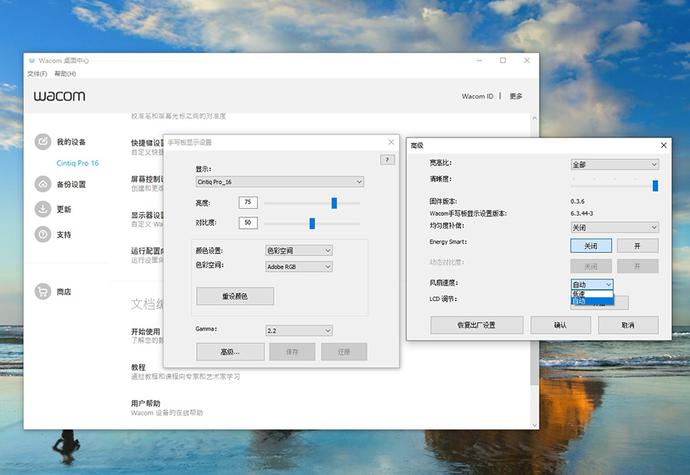This screenshot has width=690, height=475.
Task: Click the ? help button in display settings
Action: (x=387, y=160)
